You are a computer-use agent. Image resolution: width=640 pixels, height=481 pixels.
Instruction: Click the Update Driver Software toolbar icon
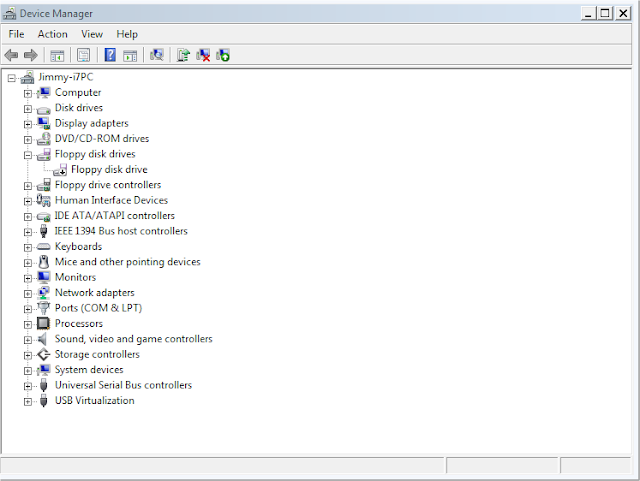point(183,55)
